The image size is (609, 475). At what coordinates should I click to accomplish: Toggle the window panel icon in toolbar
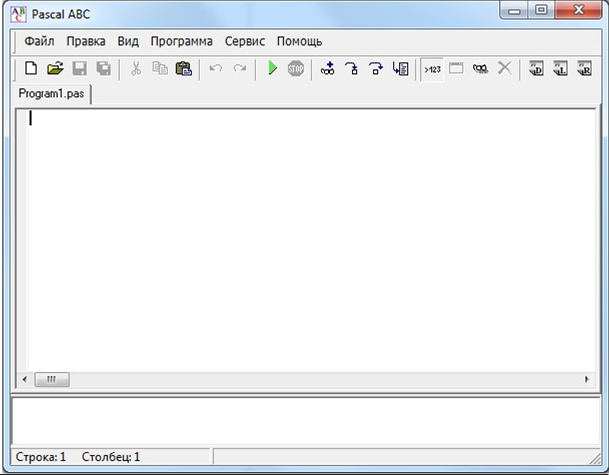pyautogui.click(x=456, y=69)
